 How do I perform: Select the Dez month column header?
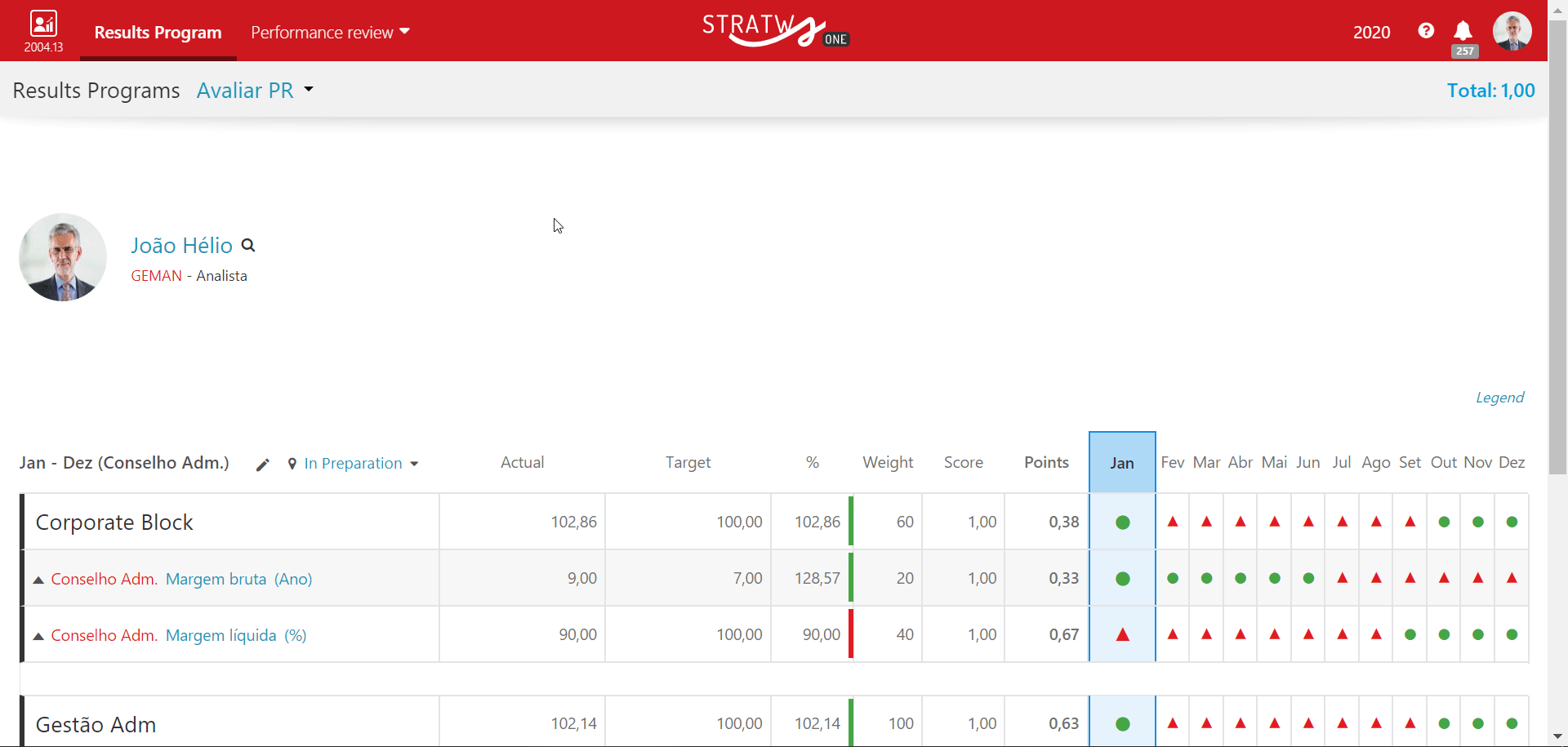pyautogui.click(x=1512, y=463)
